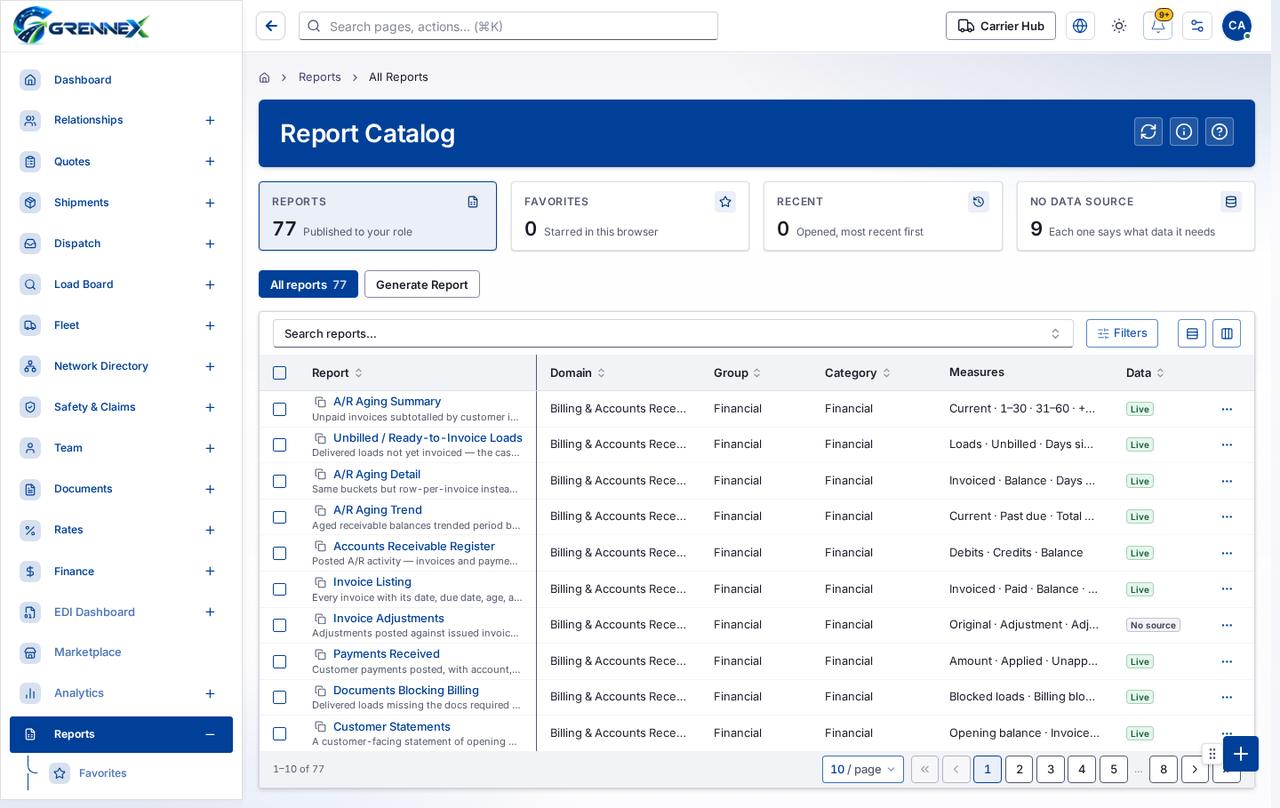Click the refresh icon in Report Catalog header
1280x808 pixels.
pos(1148,132)
